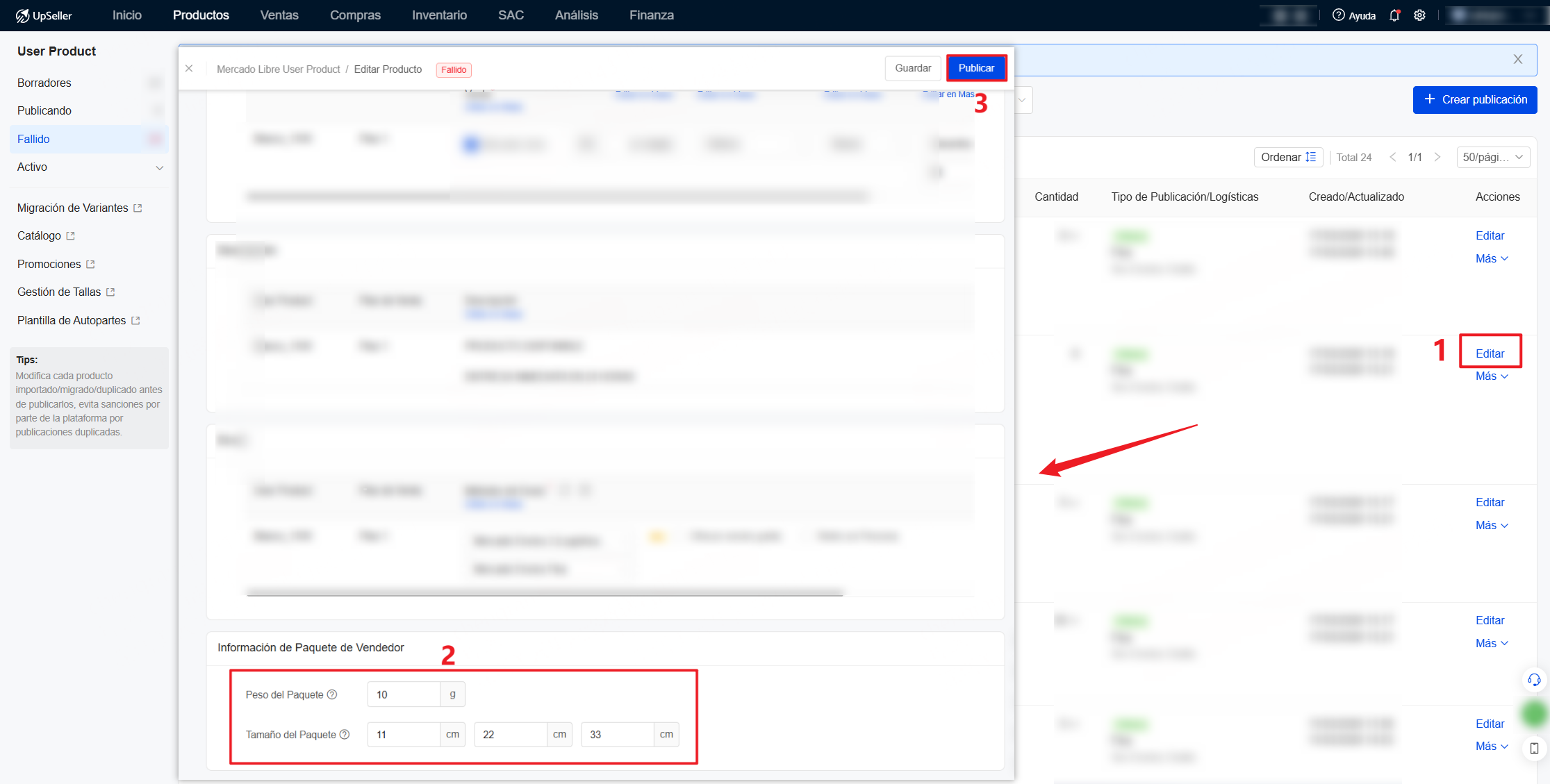Click the package weight input field
Image resolution: width=1550 pixels, height=784 pixels.
[x=404, y=694]
